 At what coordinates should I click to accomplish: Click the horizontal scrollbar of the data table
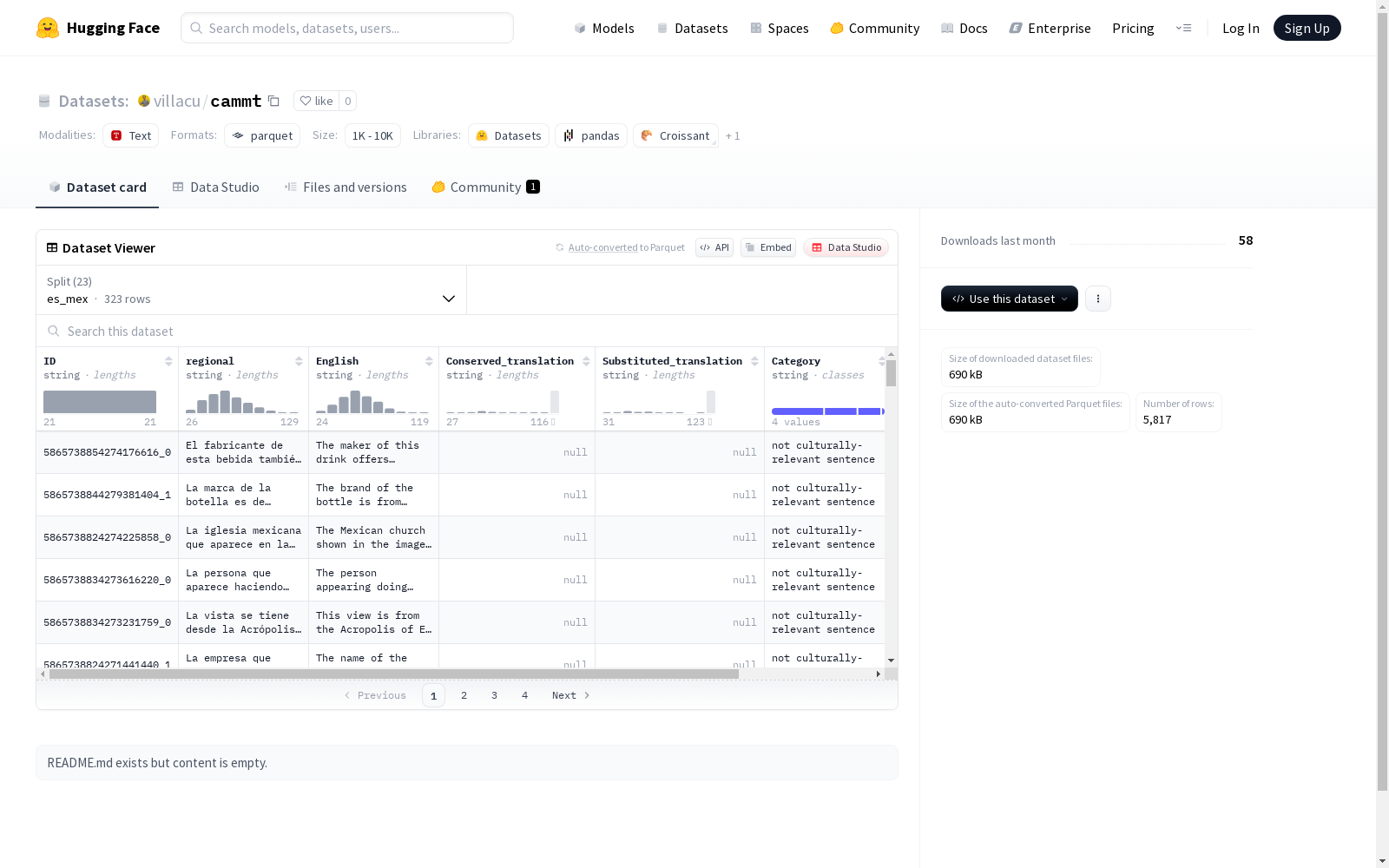point(394,674)
